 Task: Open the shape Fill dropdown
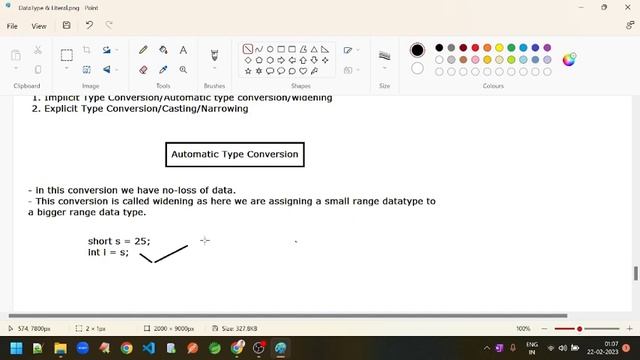[351, 70]
